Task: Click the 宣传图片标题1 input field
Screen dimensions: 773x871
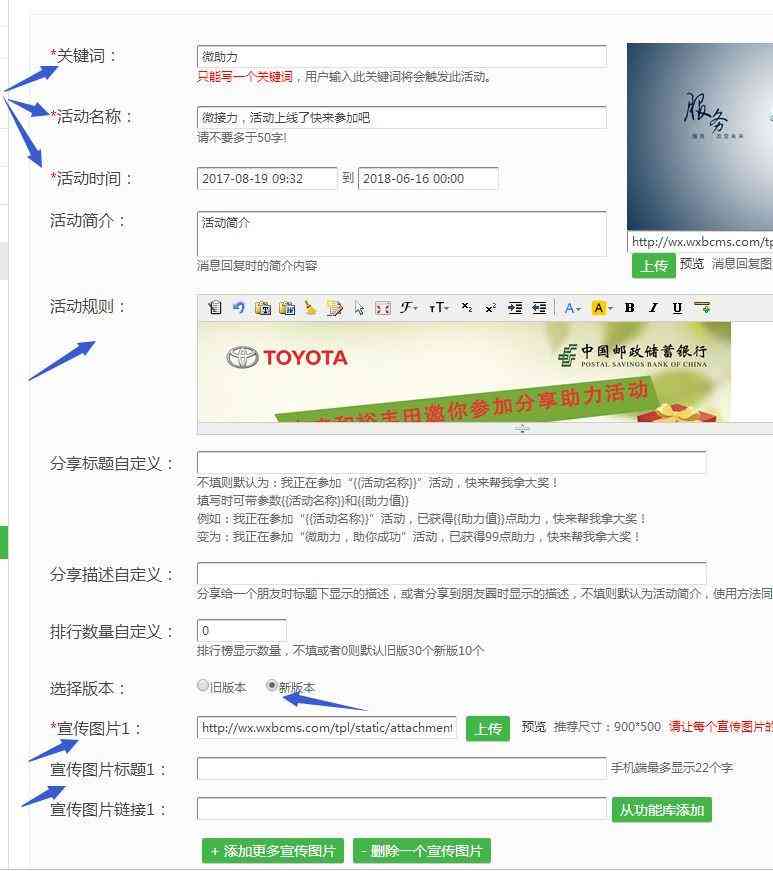Action: 401,768
